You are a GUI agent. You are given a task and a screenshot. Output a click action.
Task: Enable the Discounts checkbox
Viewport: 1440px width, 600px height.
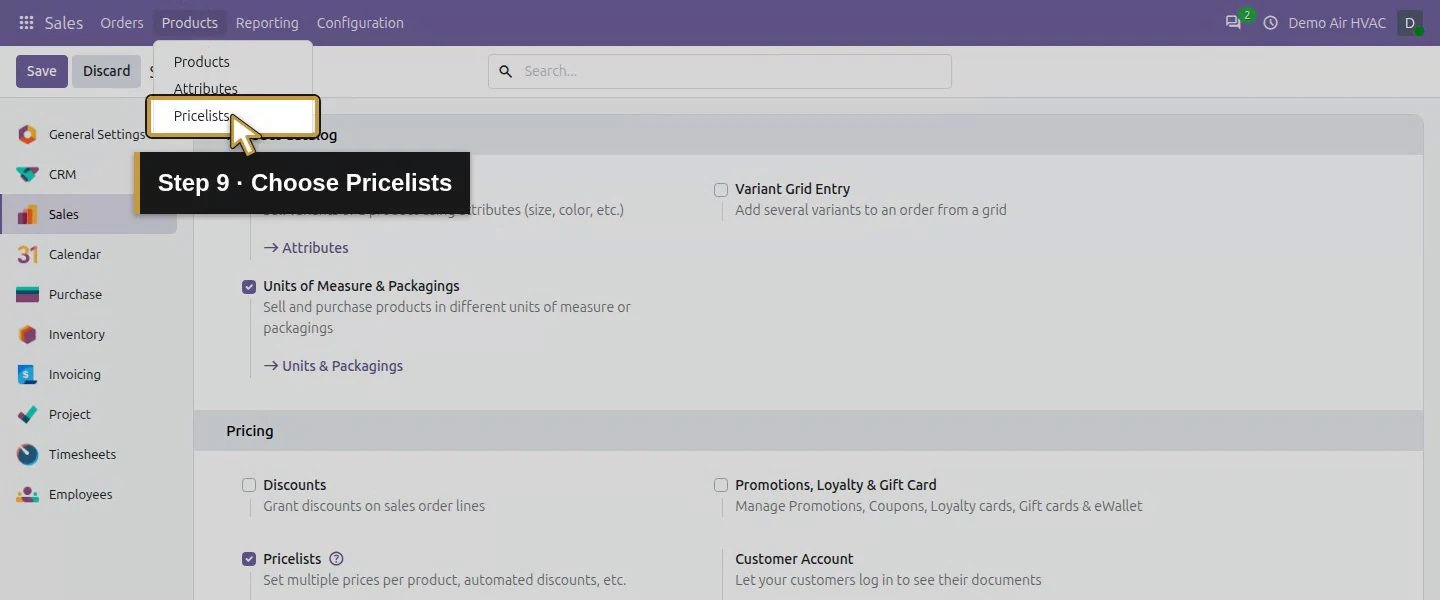coord(249,486)
